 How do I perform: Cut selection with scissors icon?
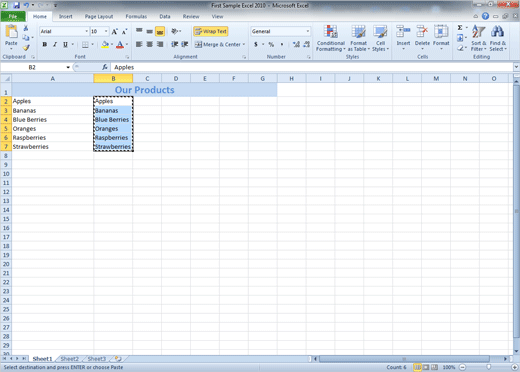coord(26,28)
